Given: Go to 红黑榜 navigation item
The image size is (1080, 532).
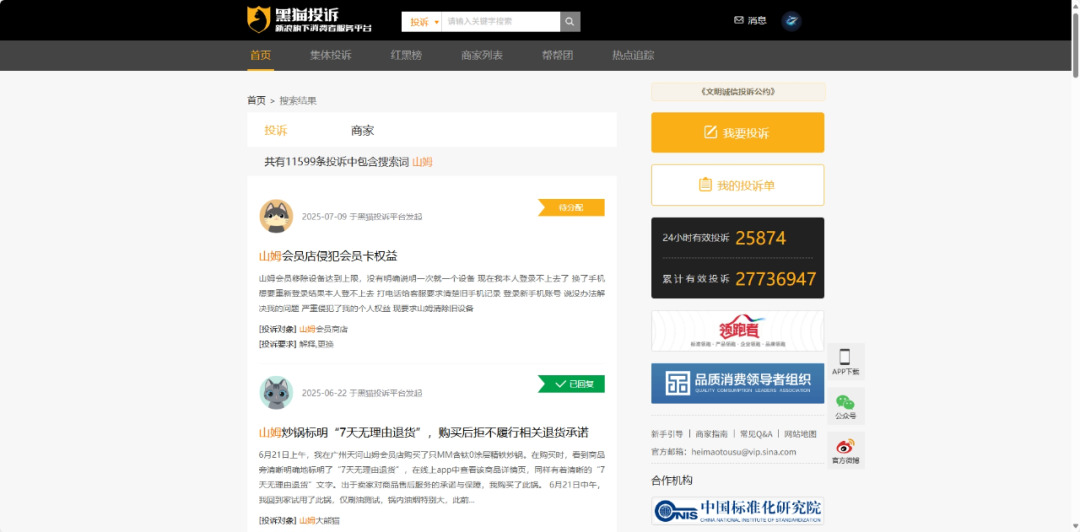Looking at the screenshot, I should coord(406,55).
